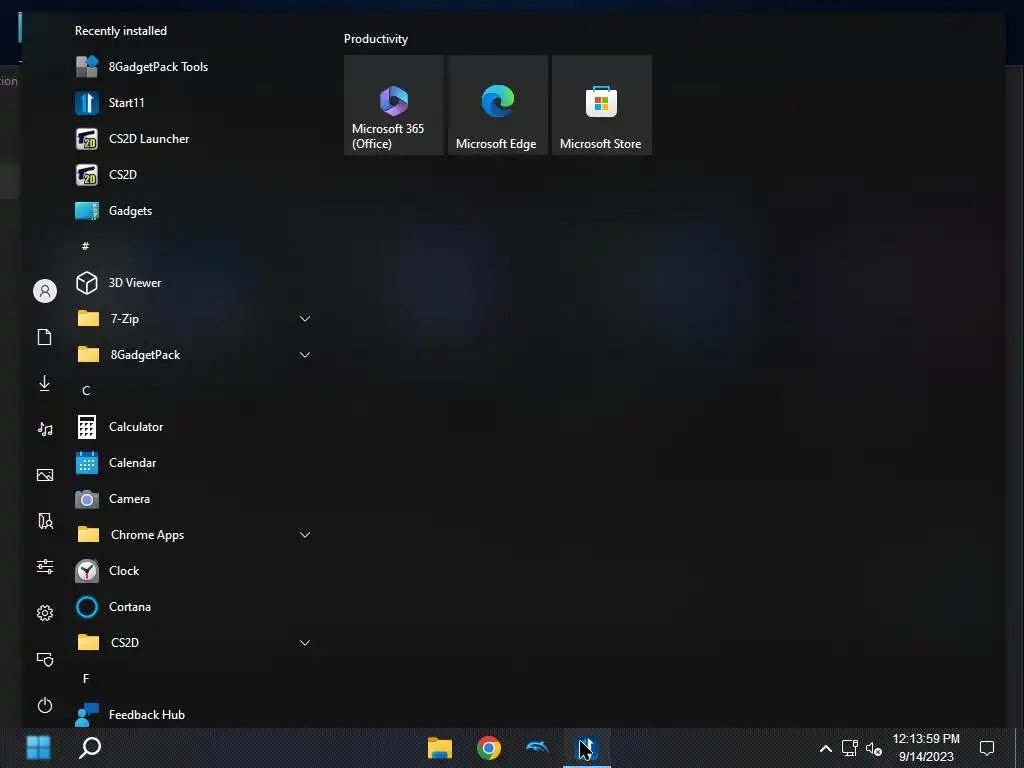Click the network icon in system tray
Screen dimensions: 1024x768
[850, 748]
